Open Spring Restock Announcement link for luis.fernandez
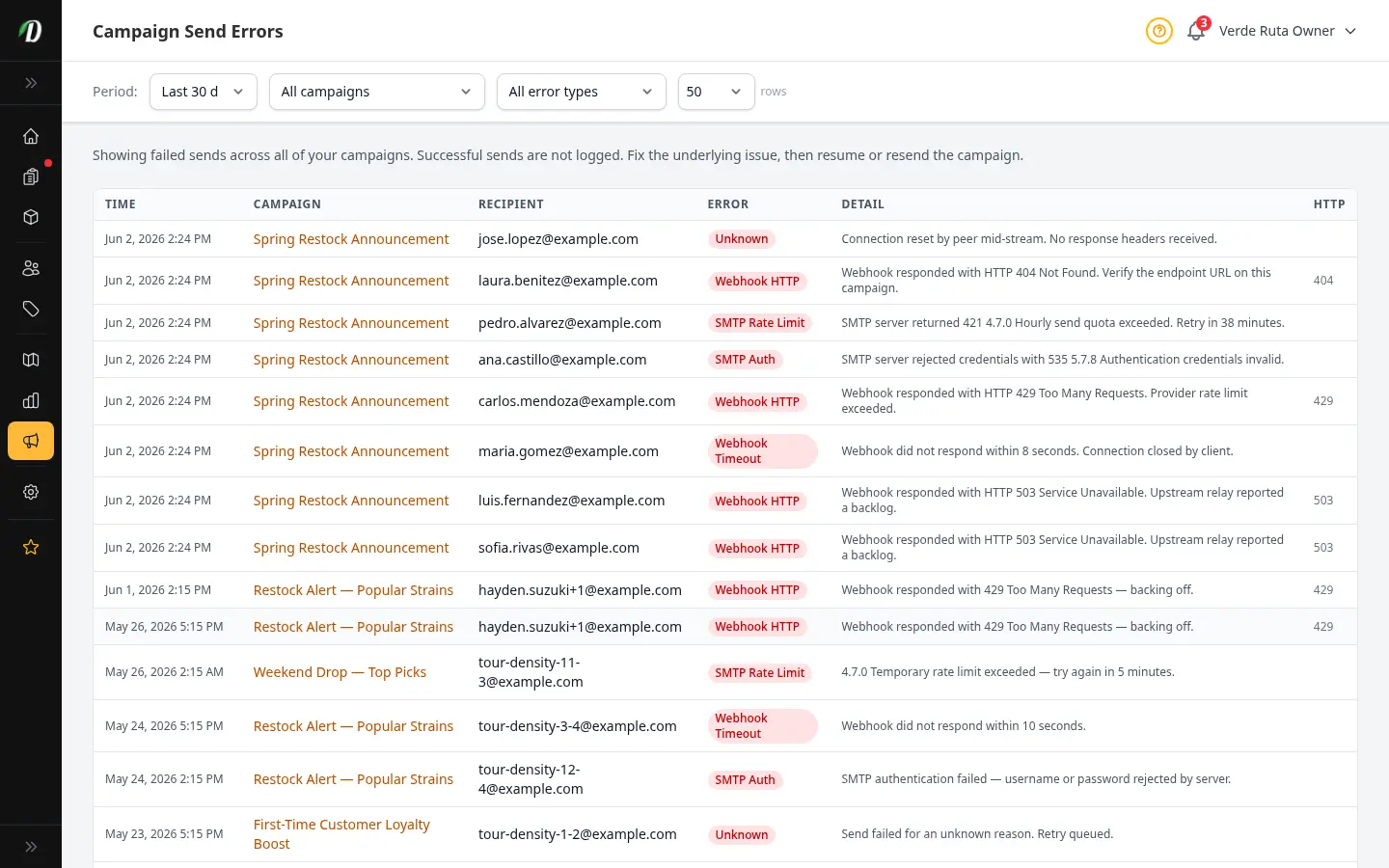The width and height of the screenshot is (1389, 868). (x=351, y=501)
